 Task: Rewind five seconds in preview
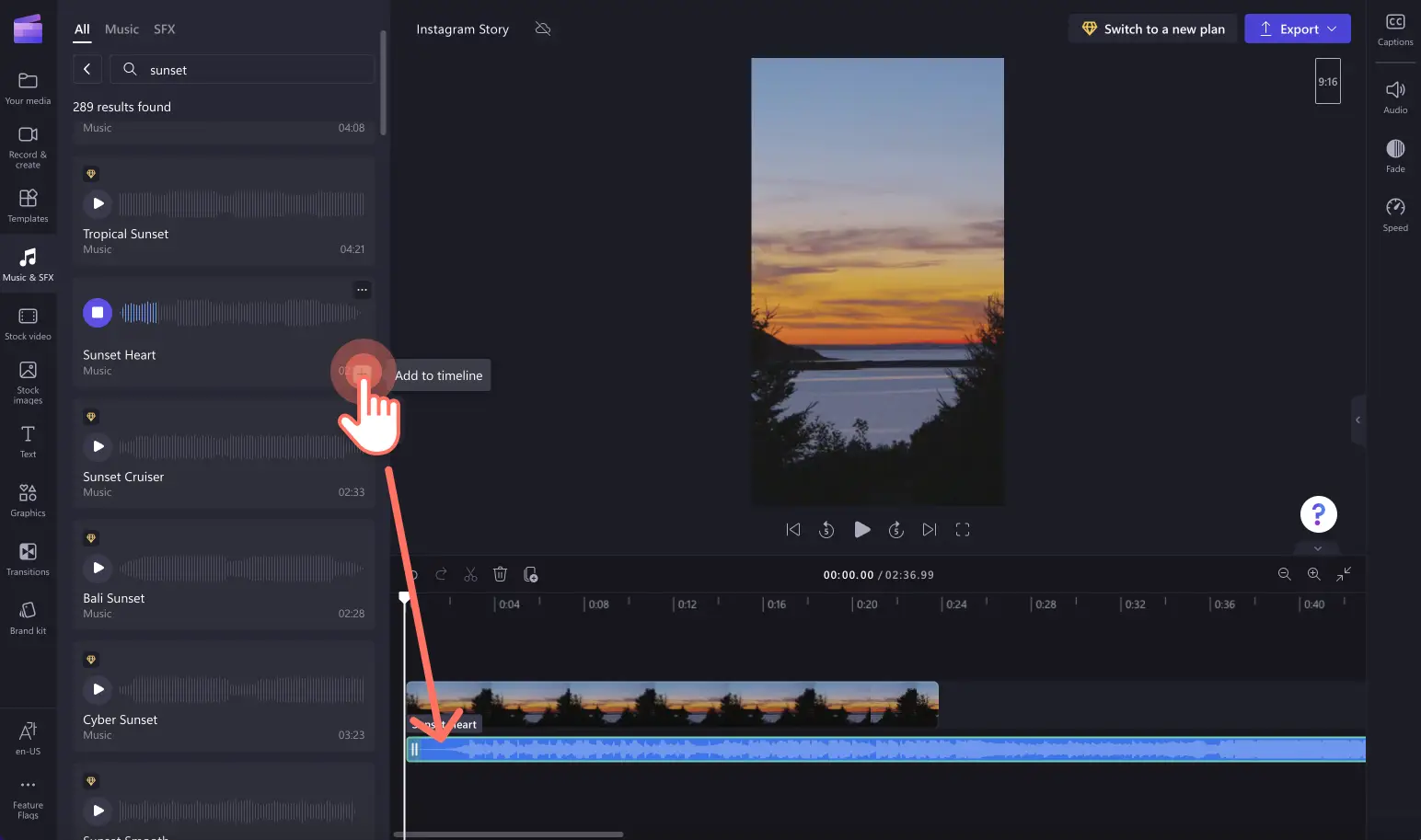(x=826, y=529)
